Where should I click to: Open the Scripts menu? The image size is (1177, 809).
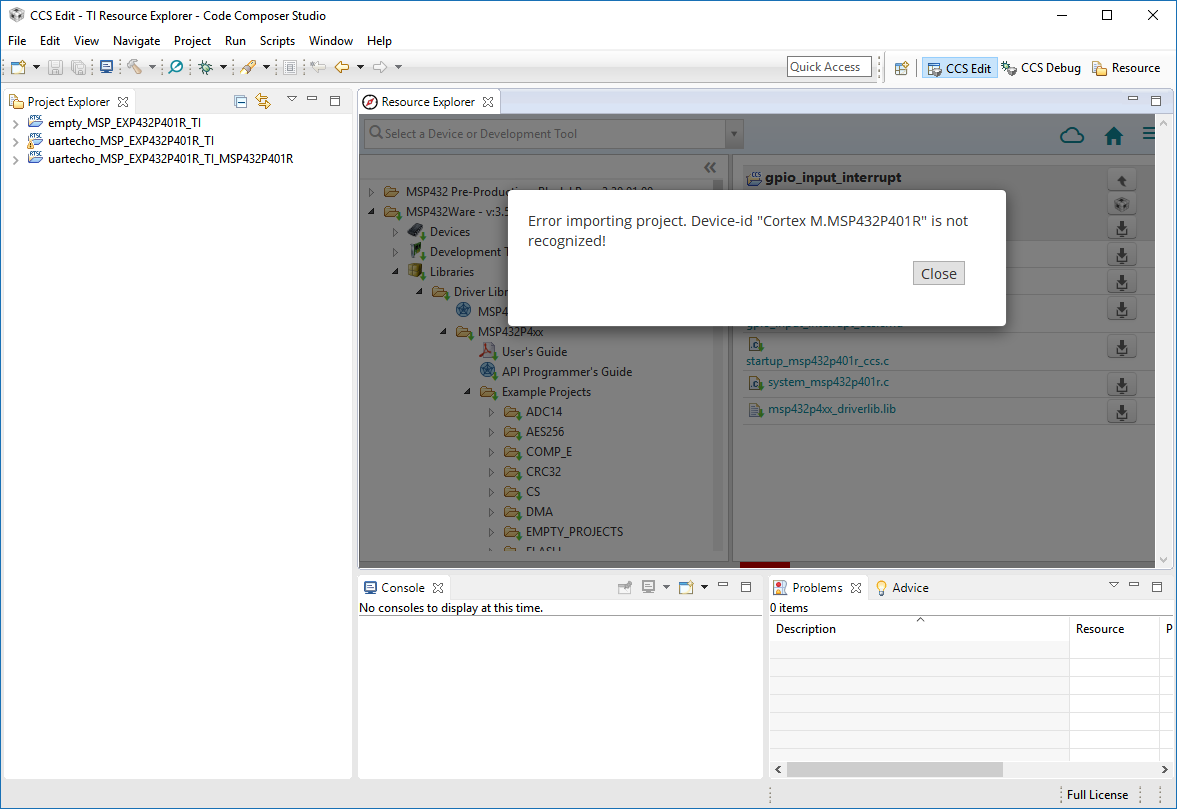click(277, 41)
